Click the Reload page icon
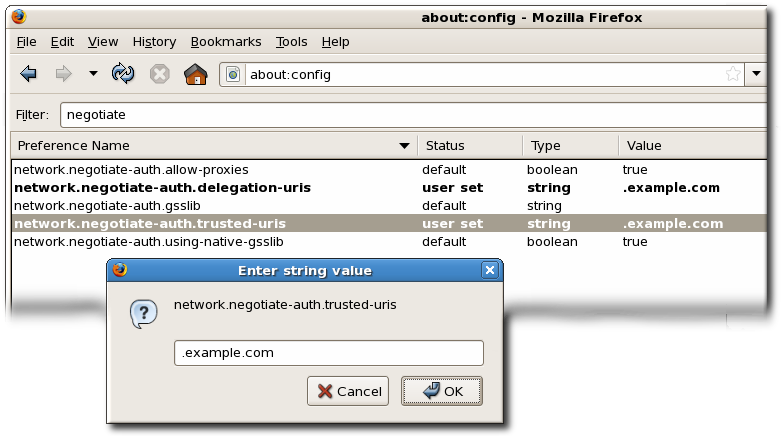Image resolution: width=781 pixels, height=436 pixels. 123,74
